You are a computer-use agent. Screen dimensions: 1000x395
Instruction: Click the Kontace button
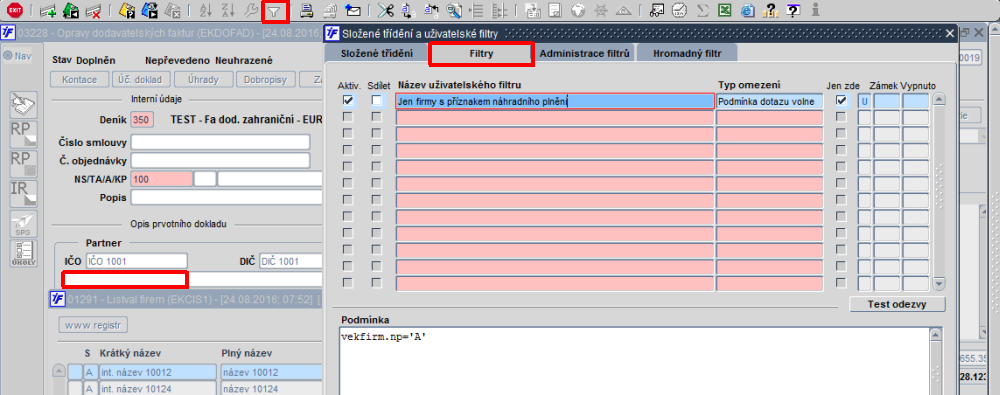coord(80,80)
